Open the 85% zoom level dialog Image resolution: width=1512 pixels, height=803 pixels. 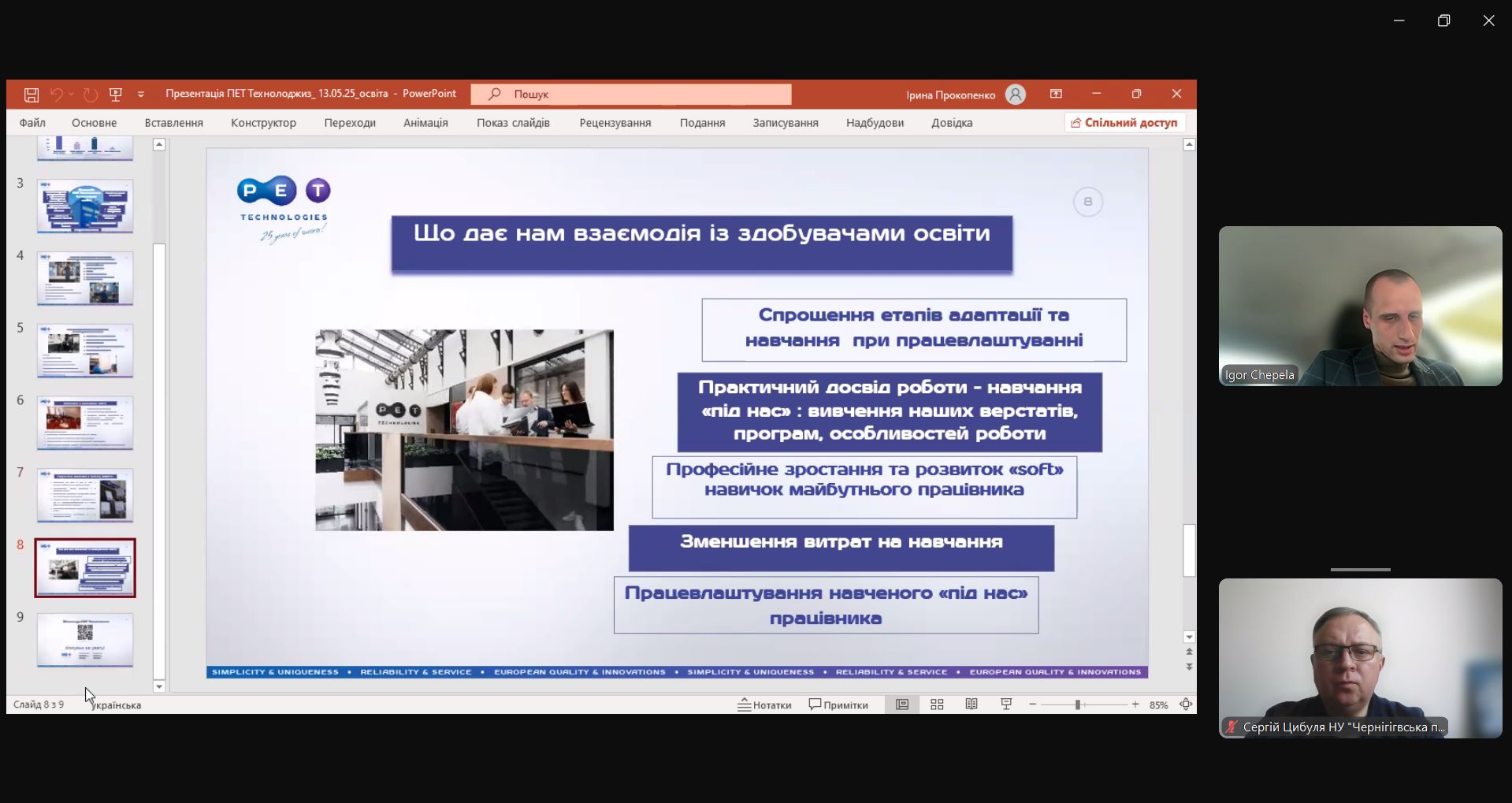point(1158,705)
